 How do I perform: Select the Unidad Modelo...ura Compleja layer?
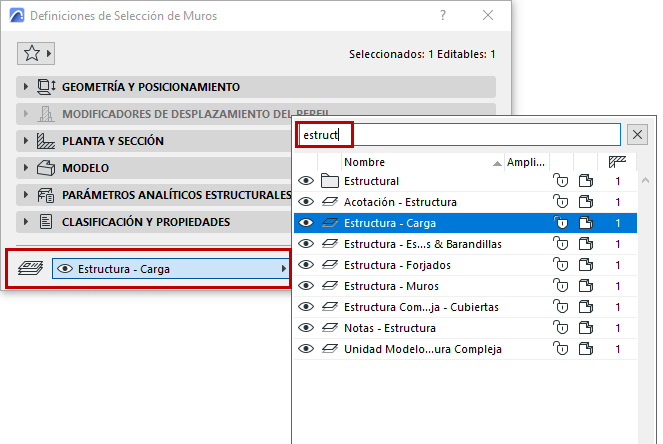[x=422, y=349]
